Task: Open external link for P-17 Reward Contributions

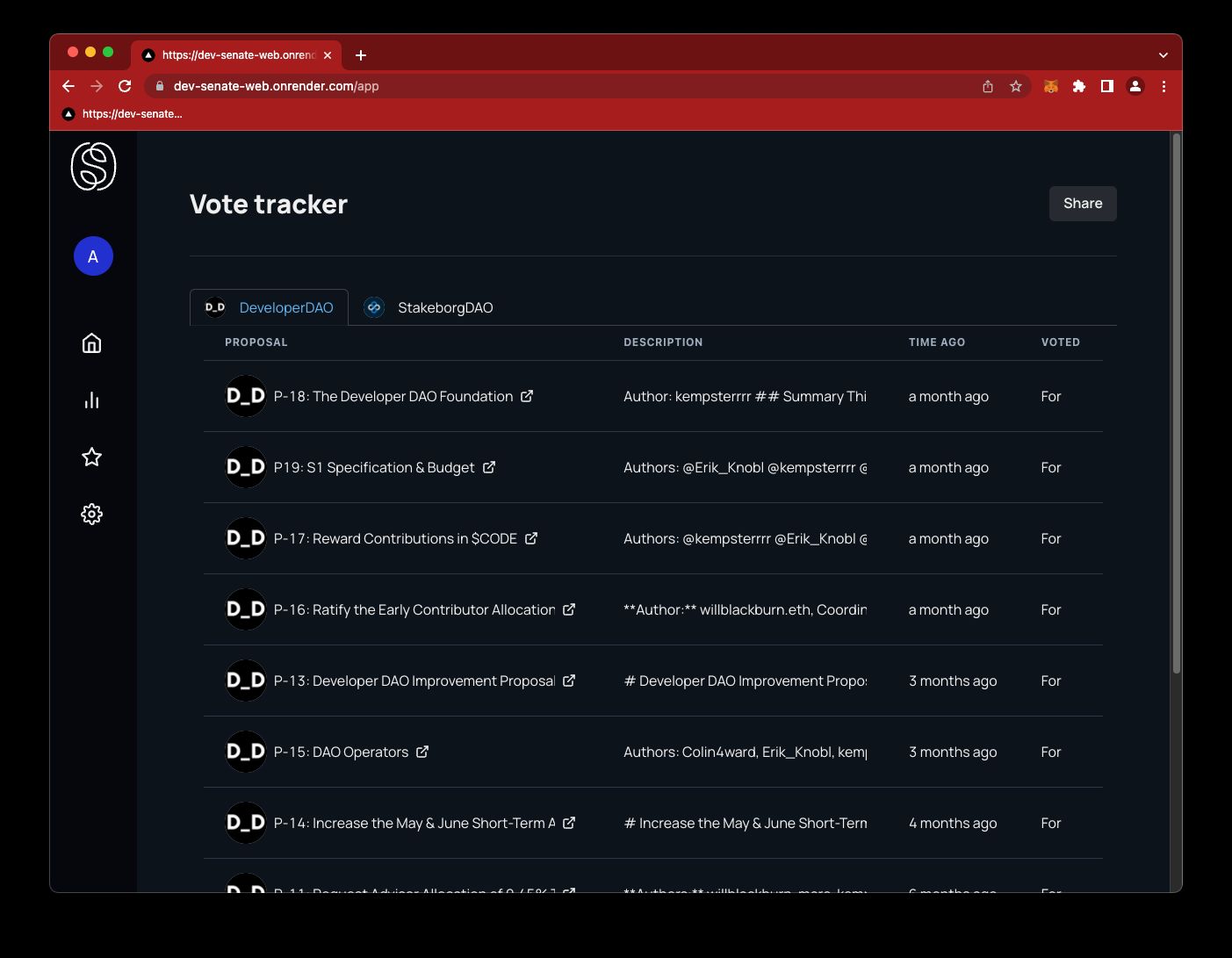Action: [x=531, y=538]
